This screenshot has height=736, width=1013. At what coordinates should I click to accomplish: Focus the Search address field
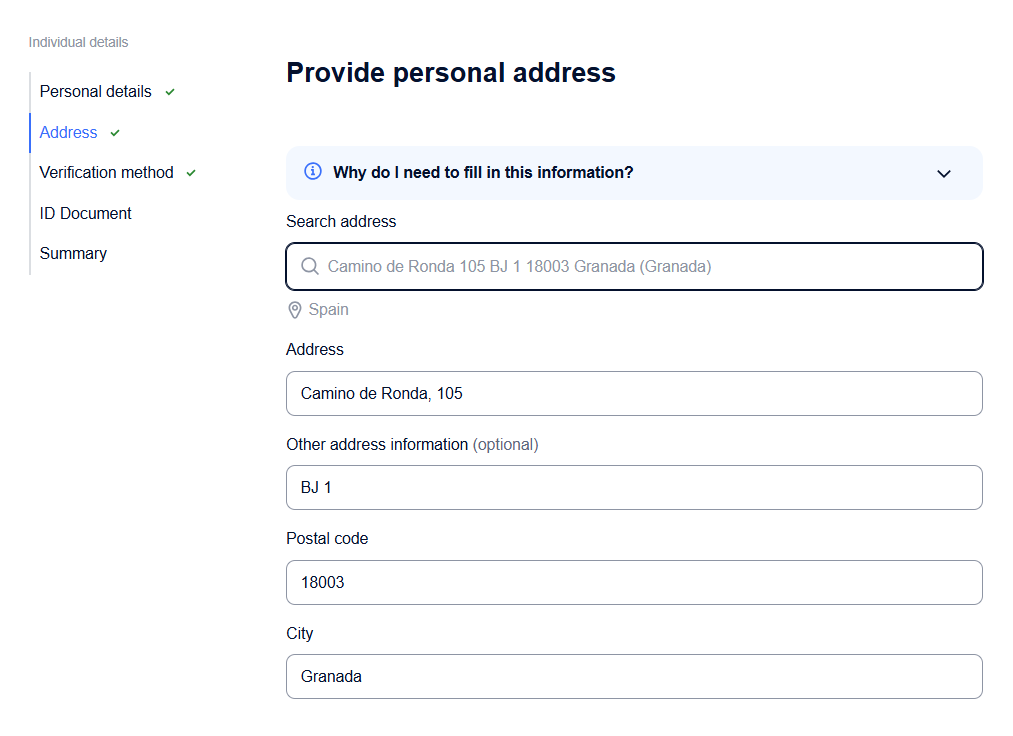tap(634, 266)
